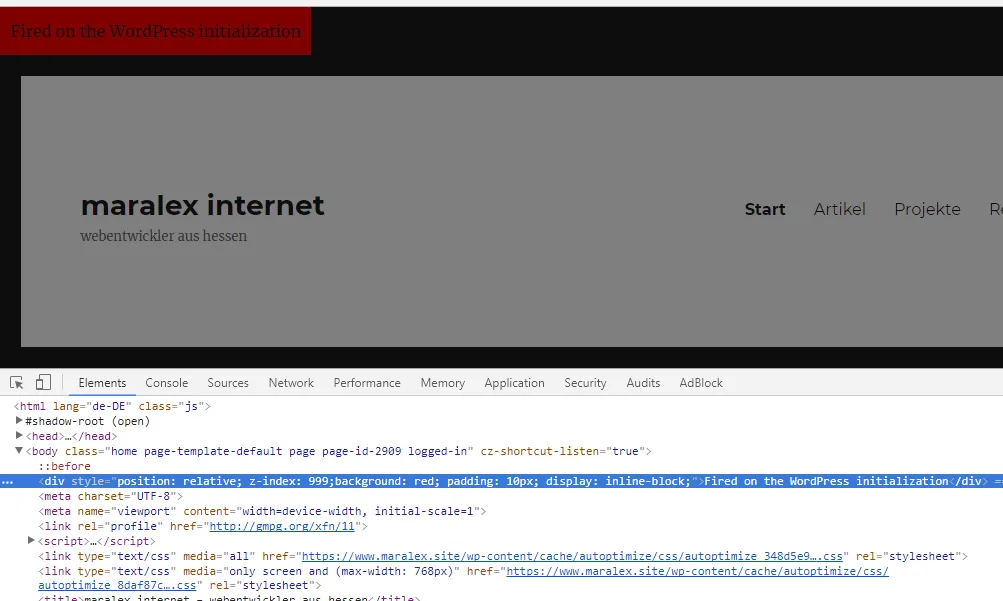Open the Sources tab
Viewport: 1003px width, 601px height.
coord(228,382)
